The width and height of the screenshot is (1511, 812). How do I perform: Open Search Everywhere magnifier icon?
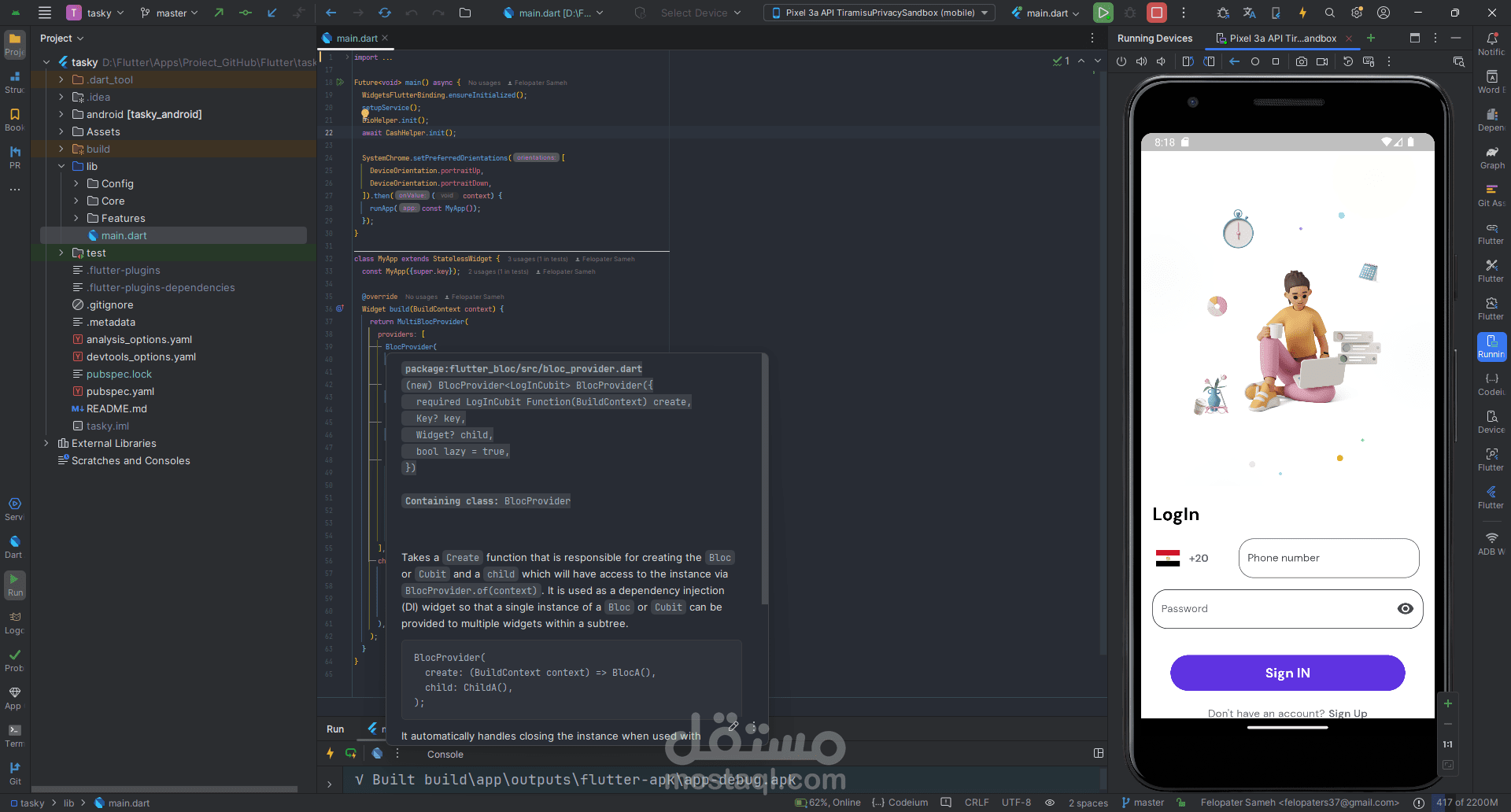[1330, 13]
